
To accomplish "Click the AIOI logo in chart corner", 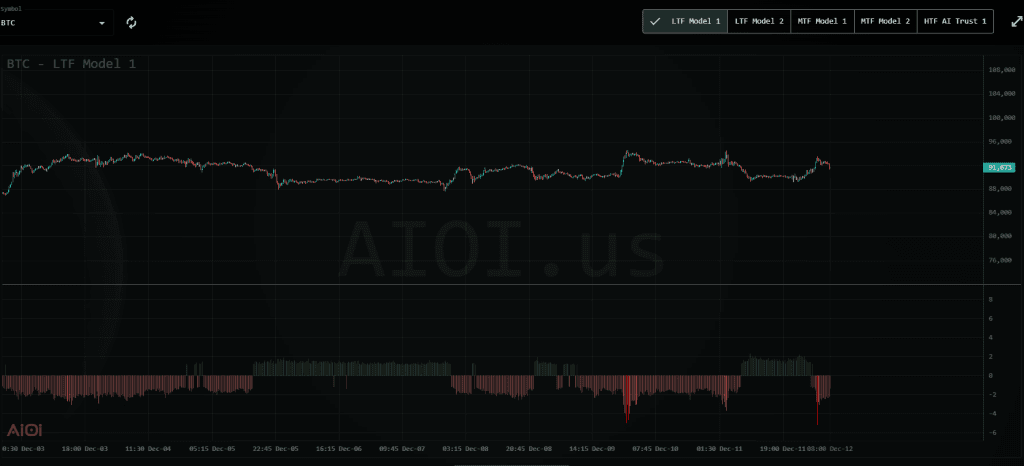I will click(24, 429).
